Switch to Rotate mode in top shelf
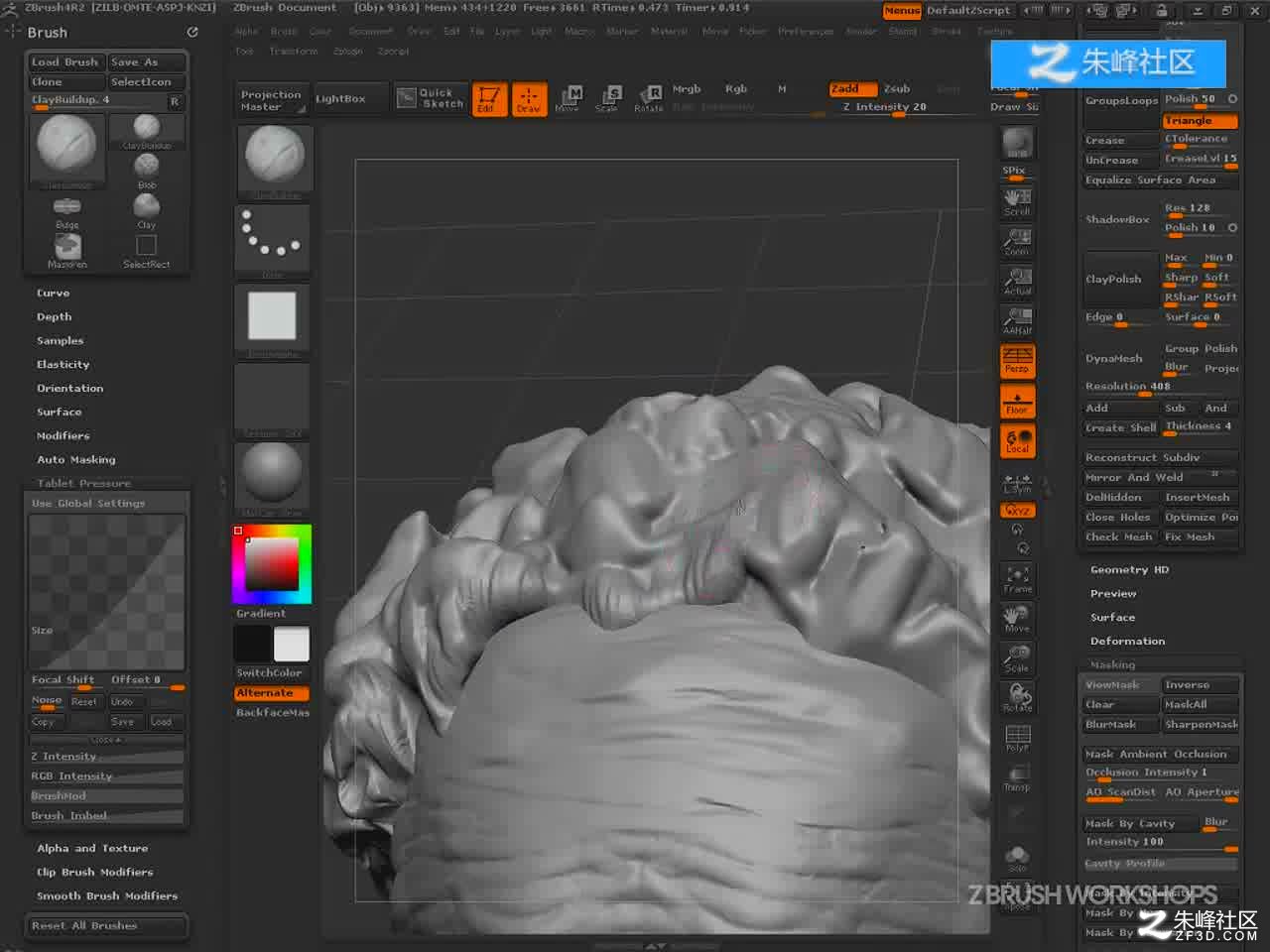Image resolution: width=1270 pixels, height=952 pixels. point(649,99)
